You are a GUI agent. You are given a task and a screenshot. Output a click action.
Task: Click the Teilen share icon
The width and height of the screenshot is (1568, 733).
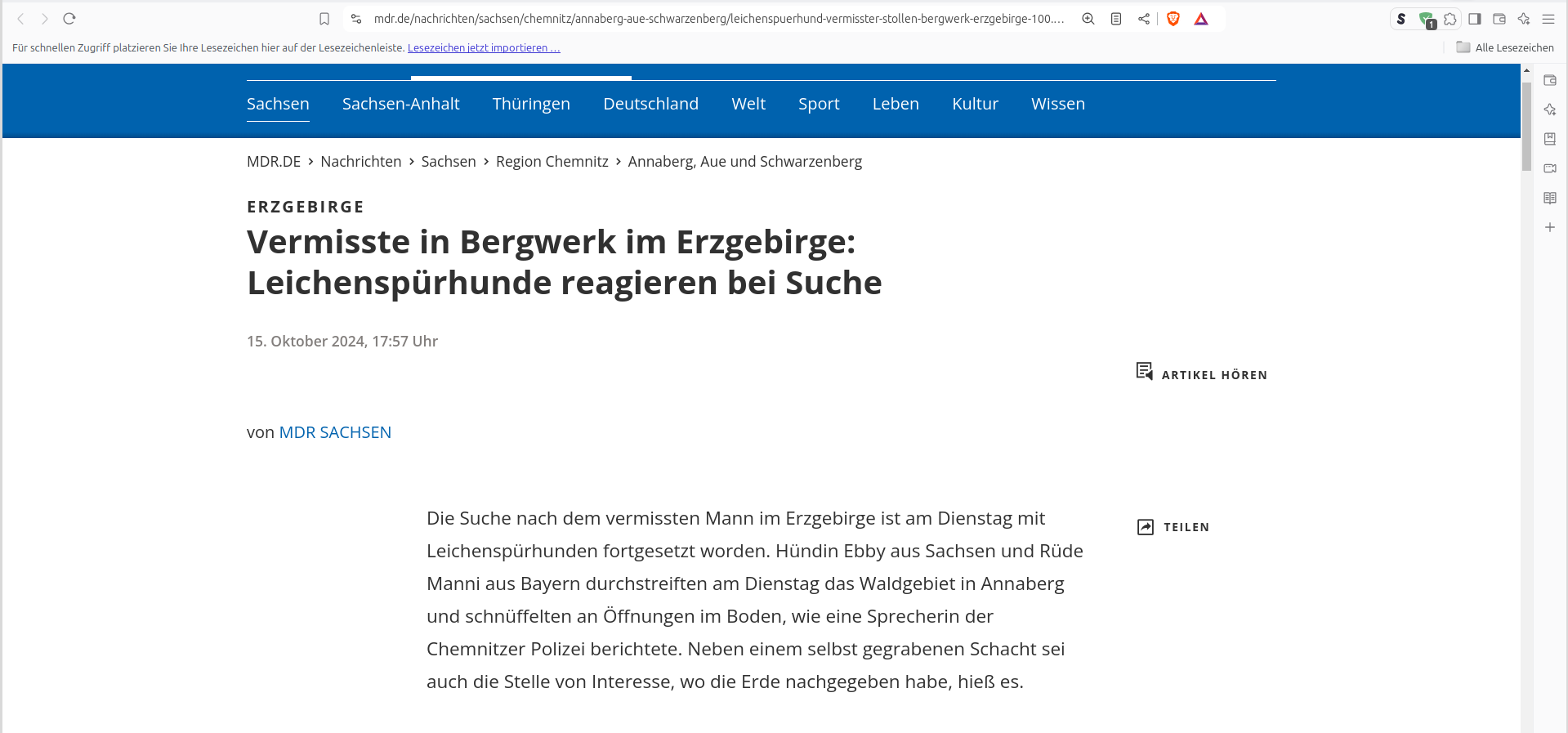click(x=1146, y=527)
